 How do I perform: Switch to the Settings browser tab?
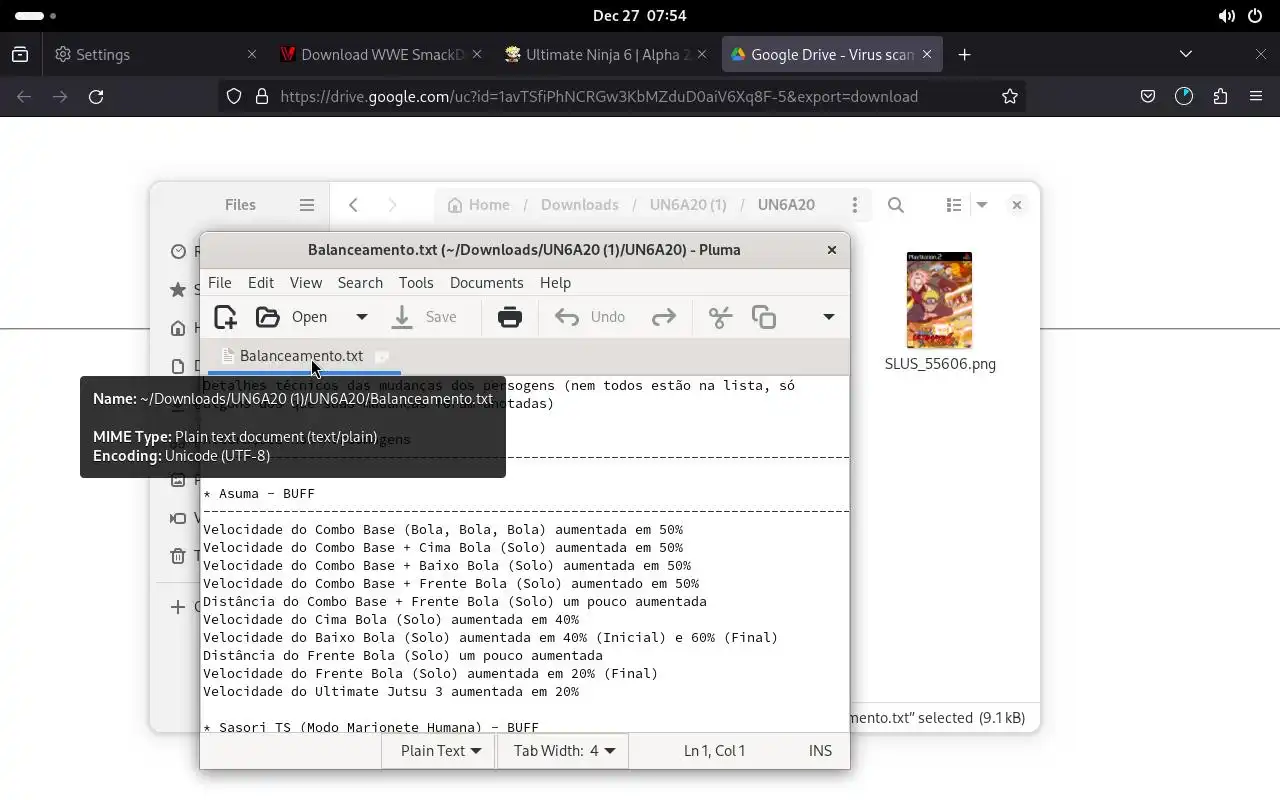point(155,55)
